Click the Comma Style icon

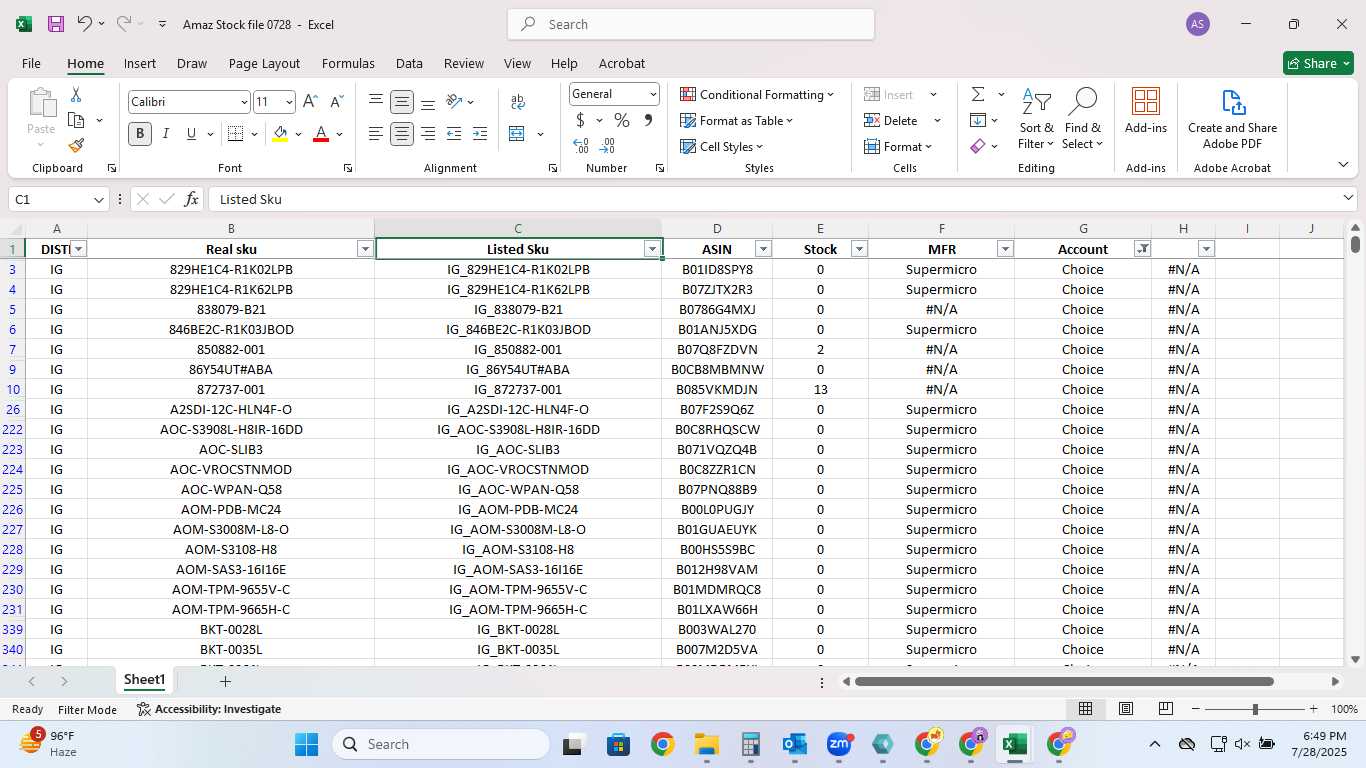coord(648,120)
